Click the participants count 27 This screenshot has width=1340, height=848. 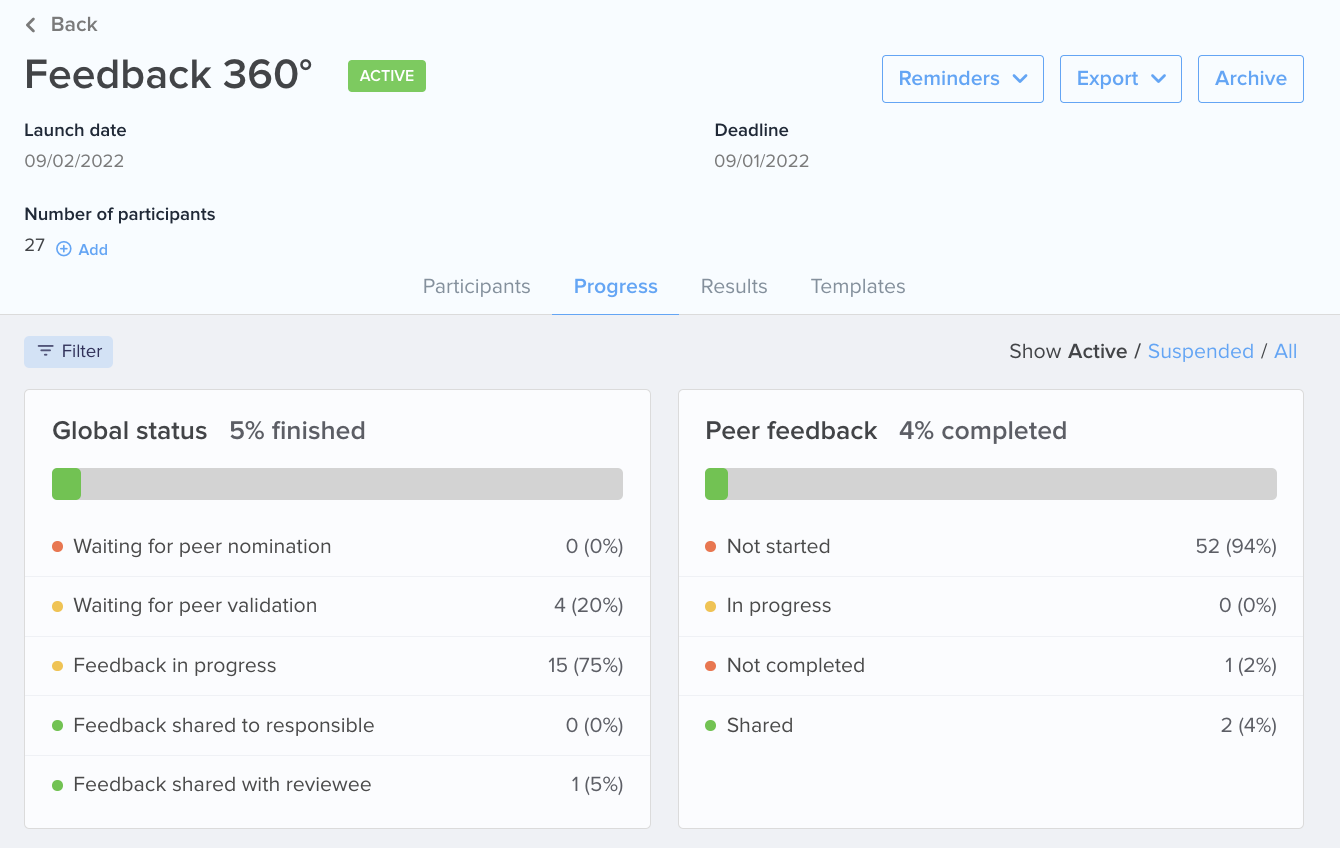34,245
